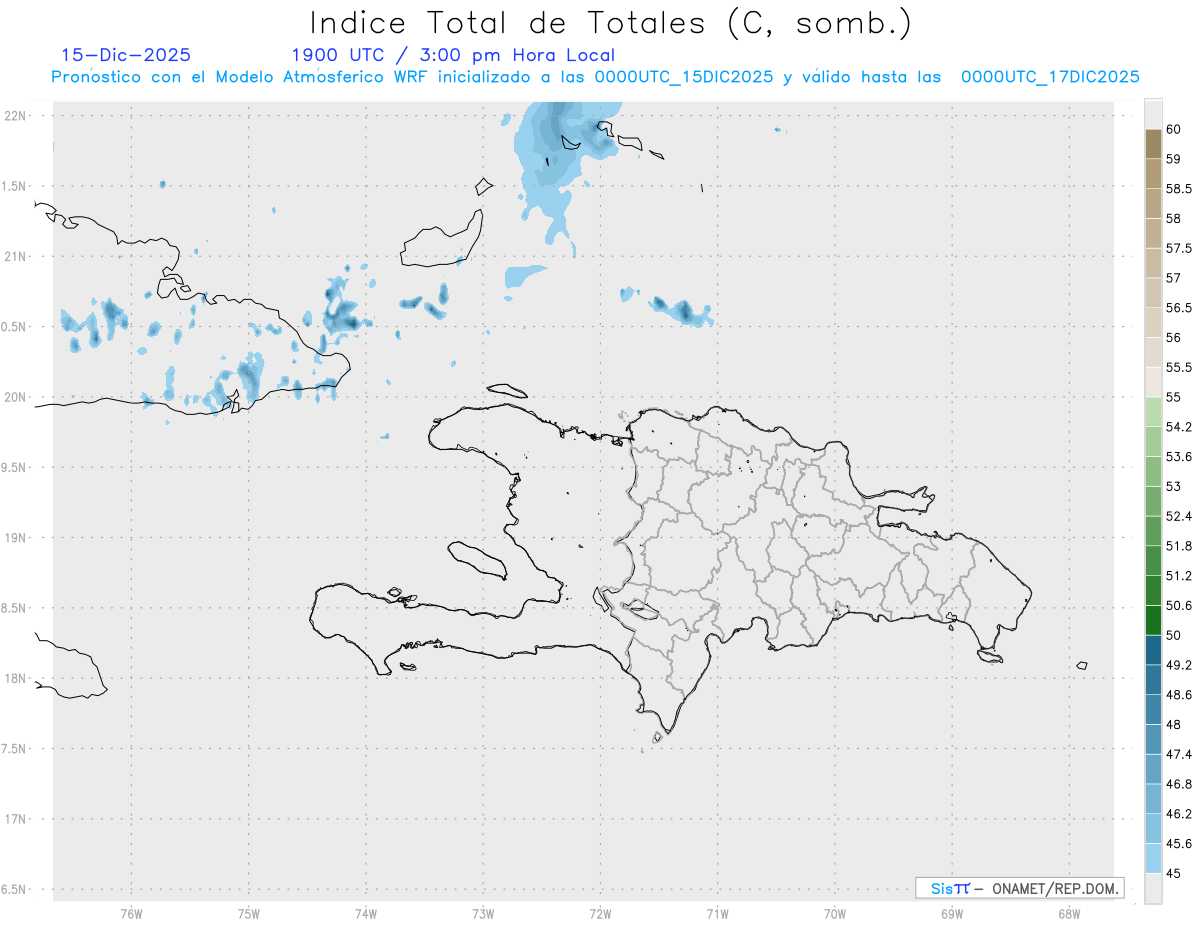
Task: Click the colorbar value '45.6'
Action: (1179, 843)
